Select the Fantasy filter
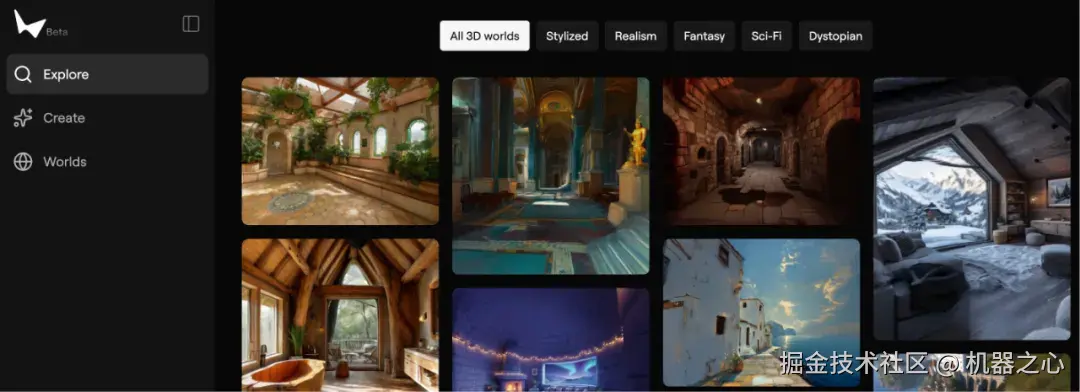This screenshot has width=1080, height=392. coord(704,36)
